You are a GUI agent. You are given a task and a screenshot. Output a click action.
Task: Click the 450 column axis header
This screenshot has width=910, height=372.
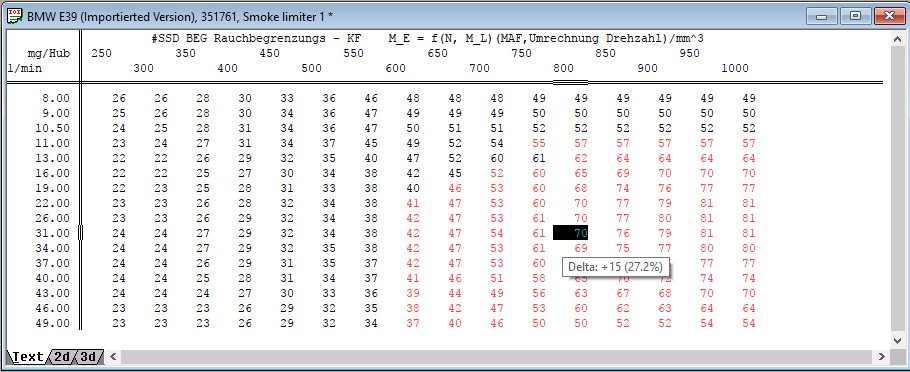pyautogui.click(x=269, y=53)
